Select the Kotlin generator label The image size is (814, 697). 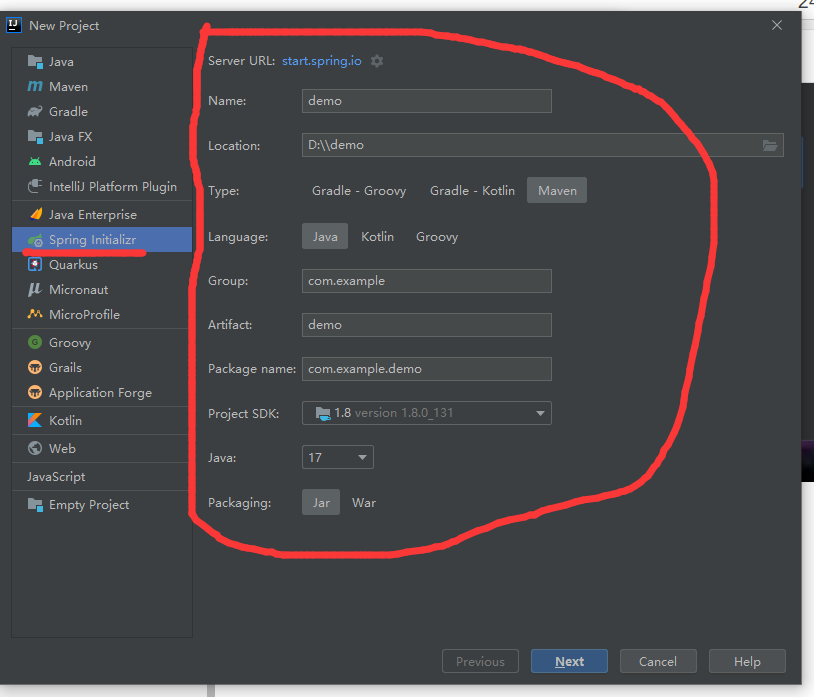[x=65, y=420]
